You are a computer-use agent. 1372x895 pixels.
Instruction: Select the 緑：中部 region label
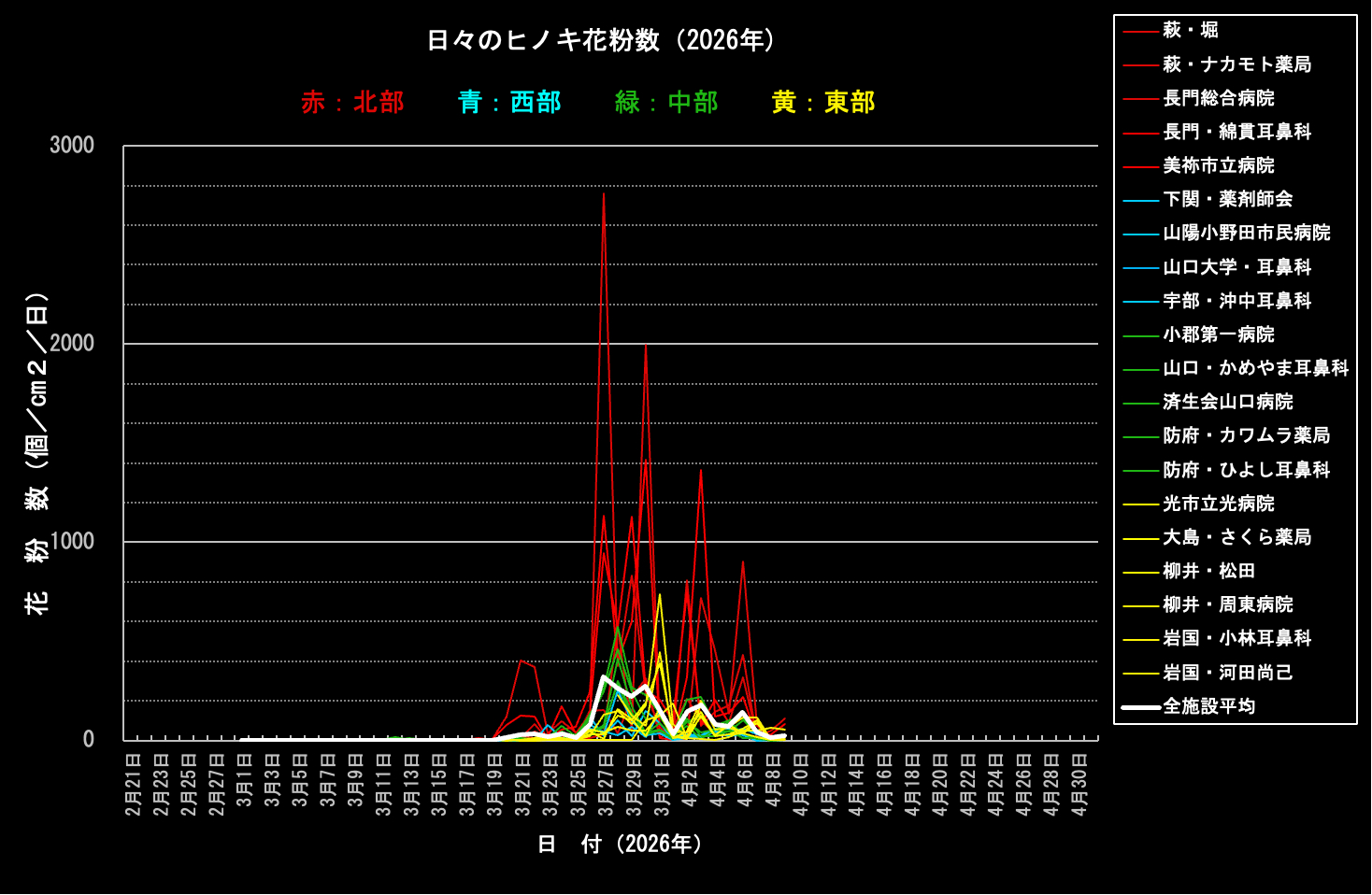tap(666, 103)
